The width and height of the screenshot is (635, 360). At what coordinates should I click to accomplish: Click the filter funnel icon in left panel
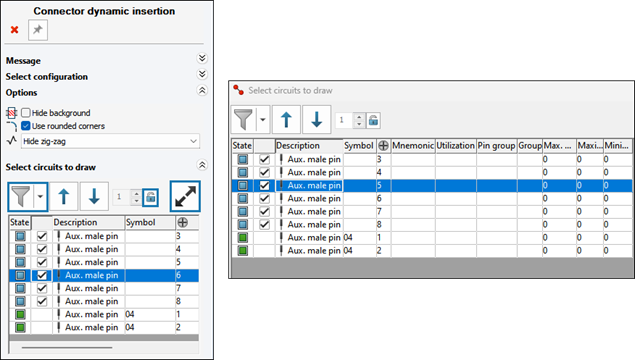pyautogui.click(x=21, y=197)
